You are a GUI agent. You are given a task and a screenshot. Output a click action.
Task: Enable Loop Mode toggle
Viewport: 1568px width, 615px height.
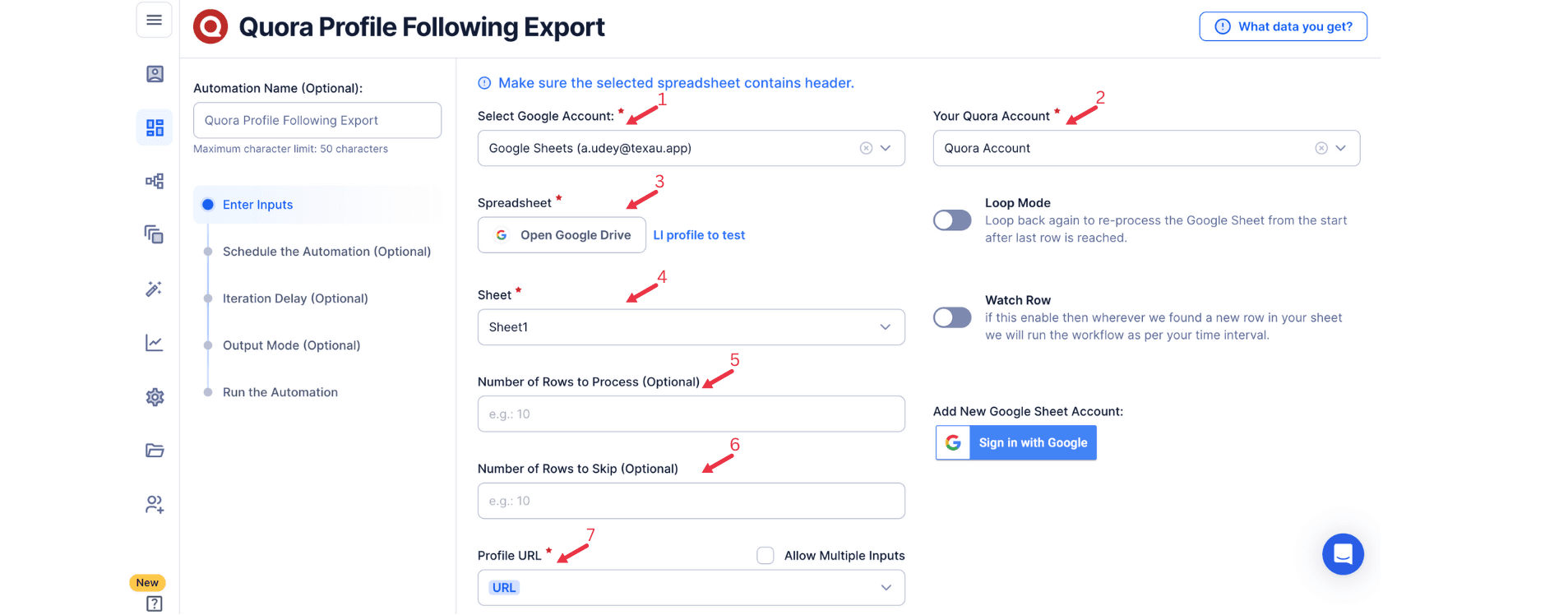[x=951, y=220]
